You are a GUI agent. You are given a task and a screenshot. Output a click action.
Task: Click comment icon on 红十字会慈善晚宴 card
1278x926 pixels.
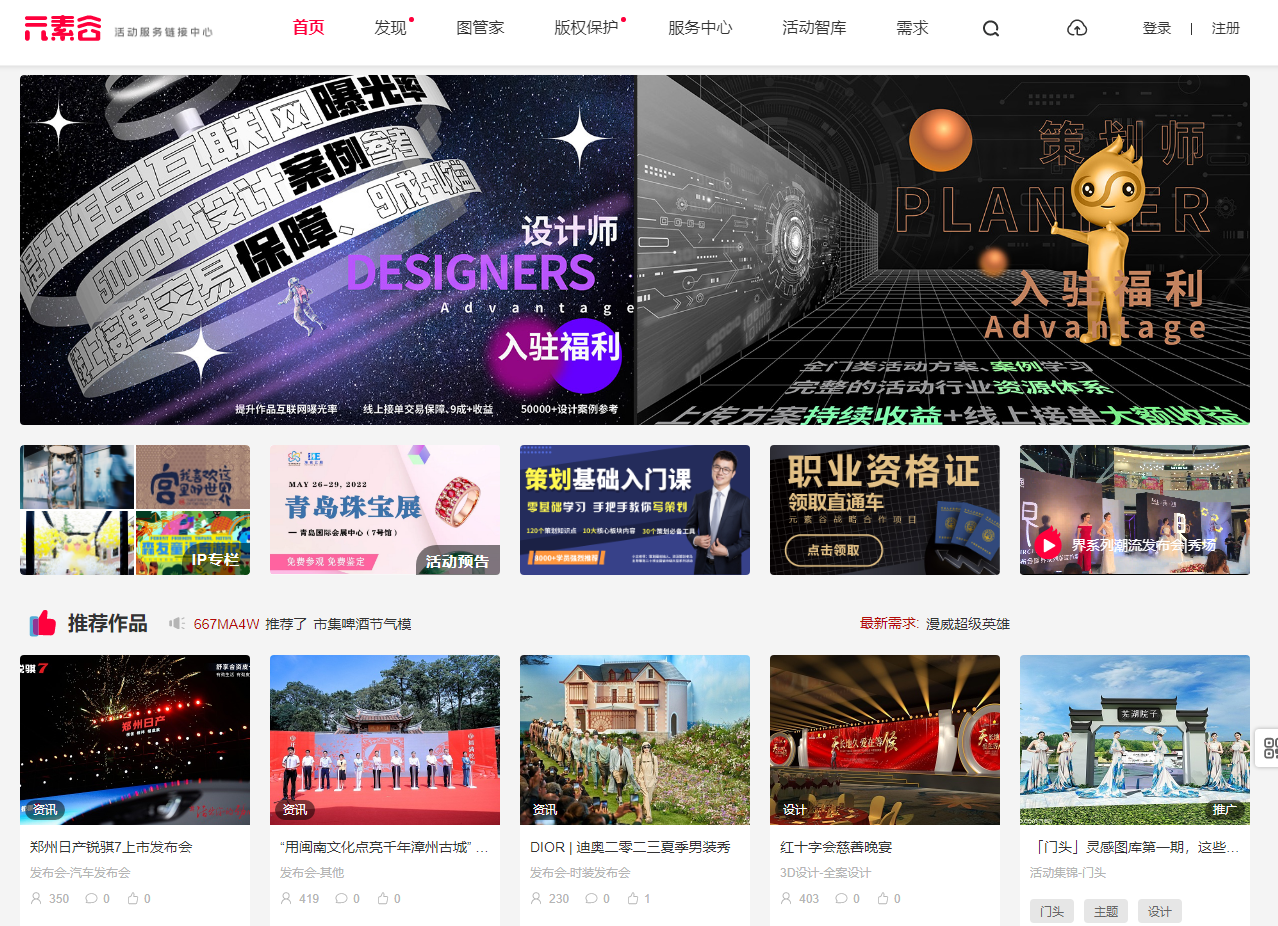click(841, 898)
